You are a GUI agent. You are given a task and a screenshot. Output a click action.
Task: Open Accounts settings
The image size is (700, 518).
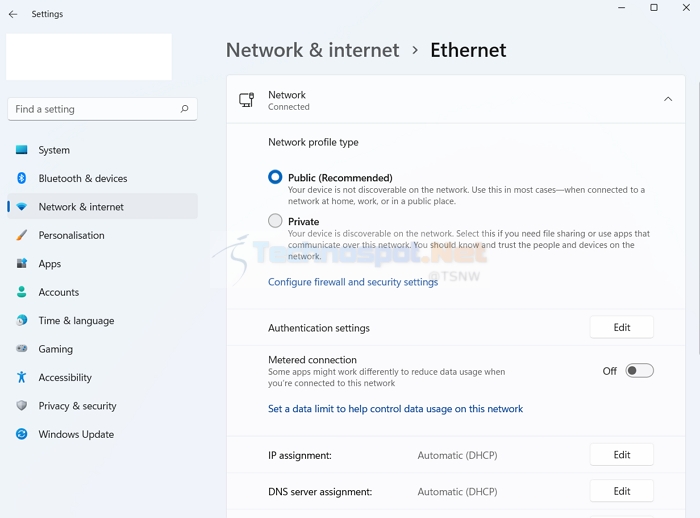coord(103,292)
